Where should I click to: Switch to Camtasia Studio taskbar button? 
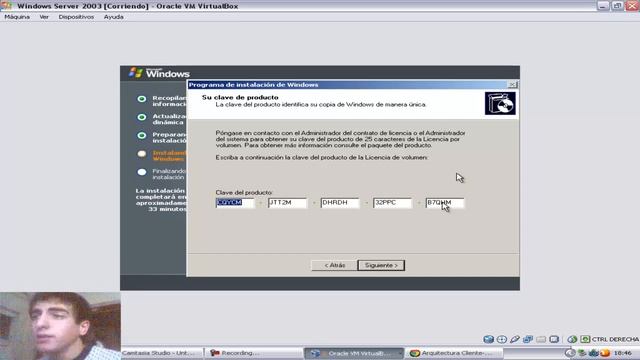coord(162,353)
